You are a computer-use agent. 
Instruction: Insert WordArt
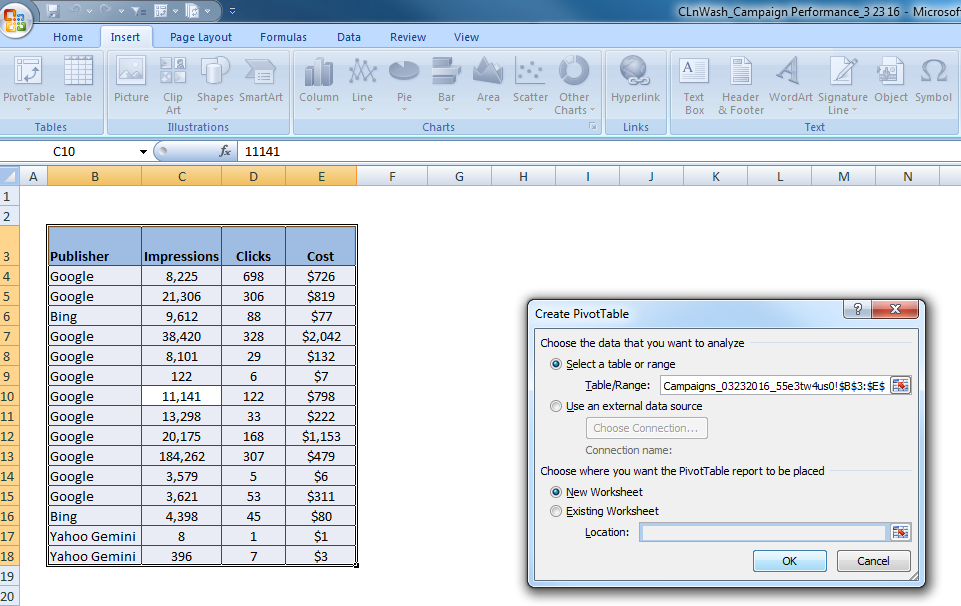[x=789, y=84]
